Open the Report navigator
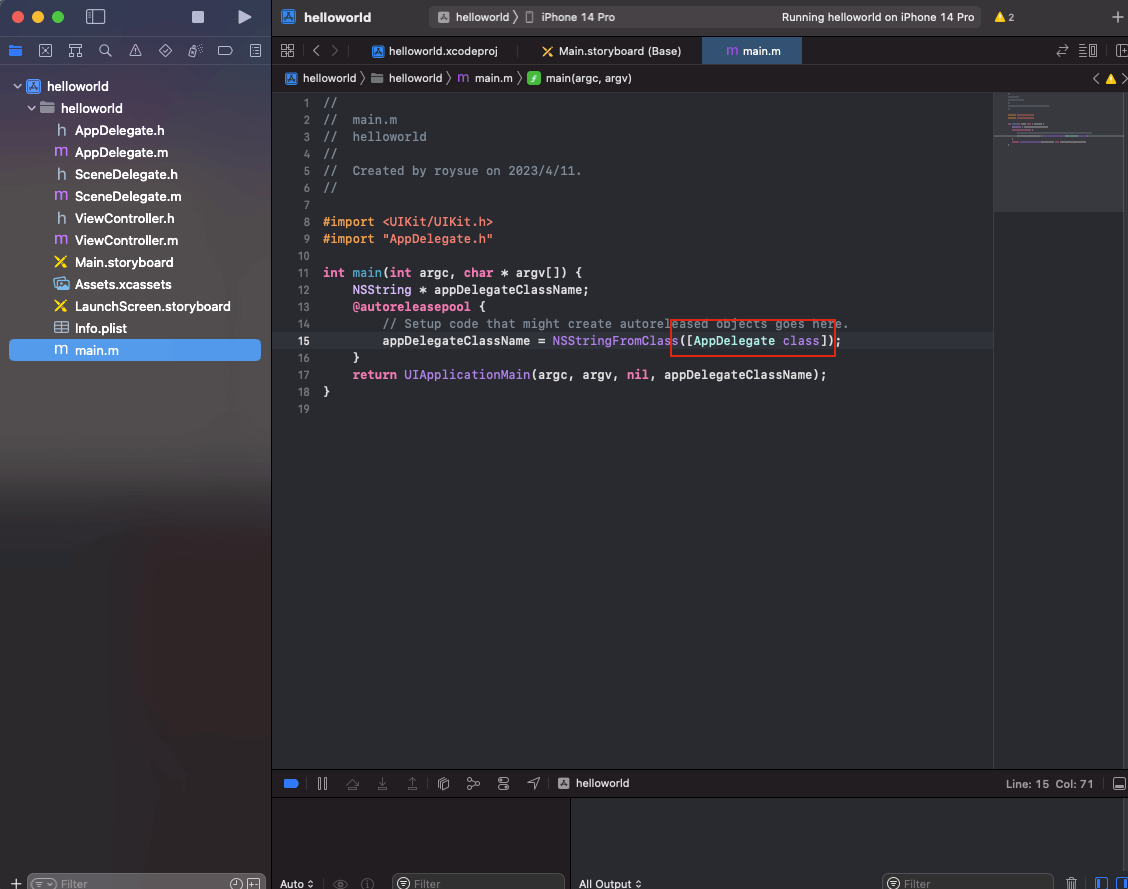 click(255, 50)
